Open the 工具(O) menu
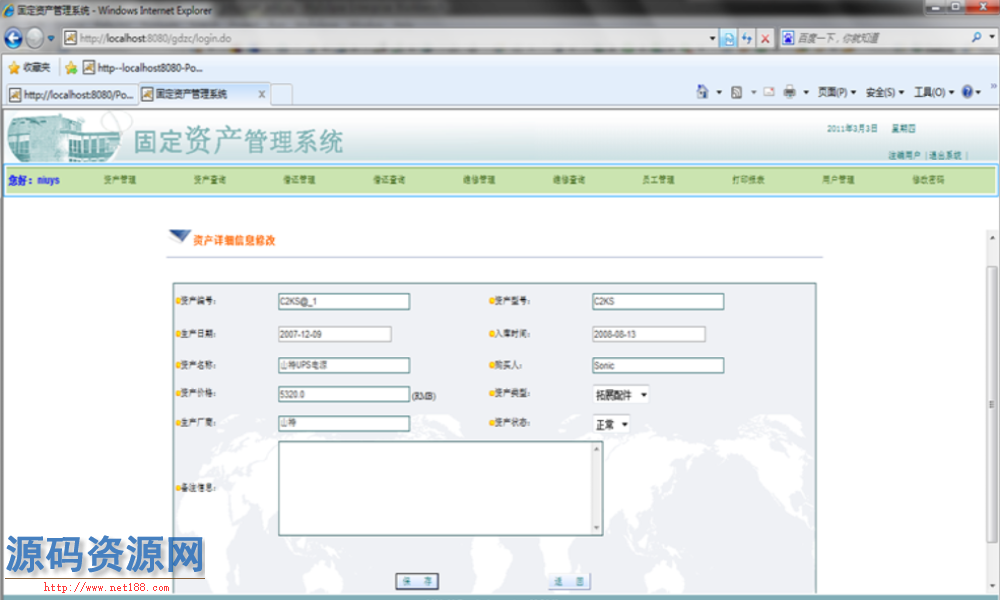This screenshot has height=600, width=1000. 934,92
